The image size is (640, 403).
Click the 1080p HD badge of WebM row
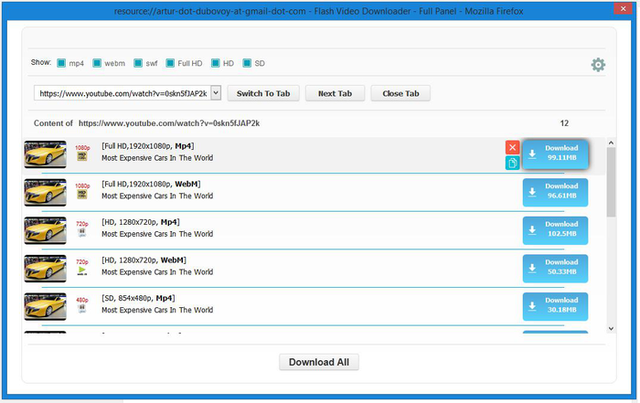82,191
